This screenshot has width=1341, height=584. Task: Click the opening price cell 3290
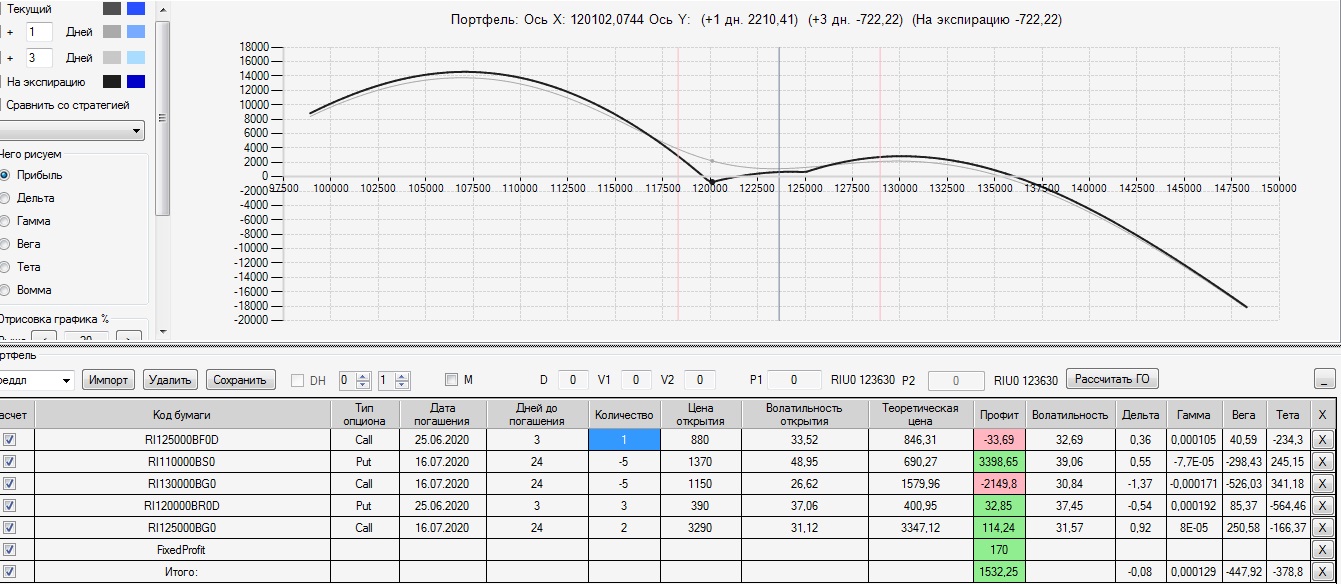pos(700,527)
